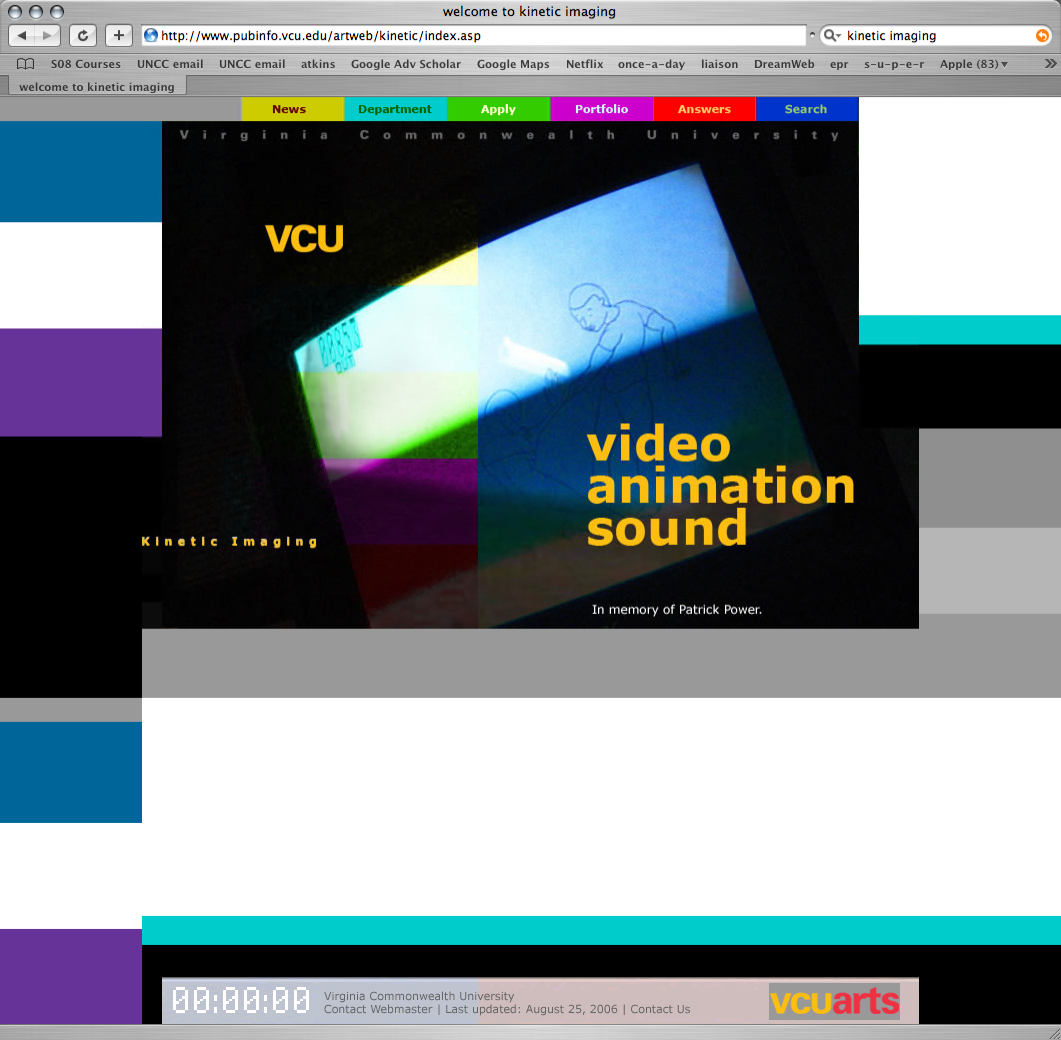Screen dimensions: 1061x1040
Task: Click the vcuarts logo in footer
Action: click(x=834, y=1001)
